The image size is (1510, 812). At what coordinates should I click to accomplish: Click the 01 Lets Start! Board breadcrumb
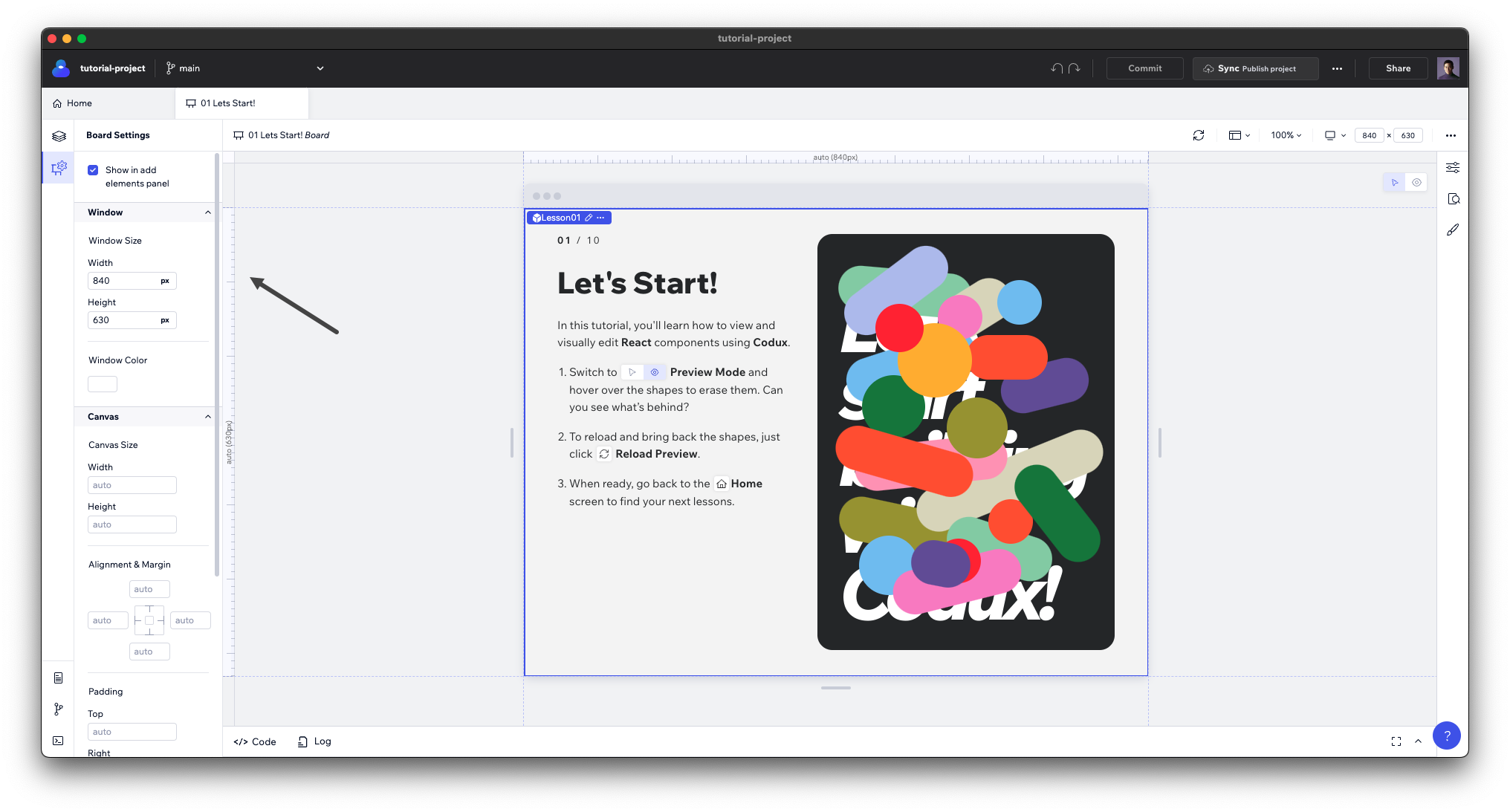point(282,135)
